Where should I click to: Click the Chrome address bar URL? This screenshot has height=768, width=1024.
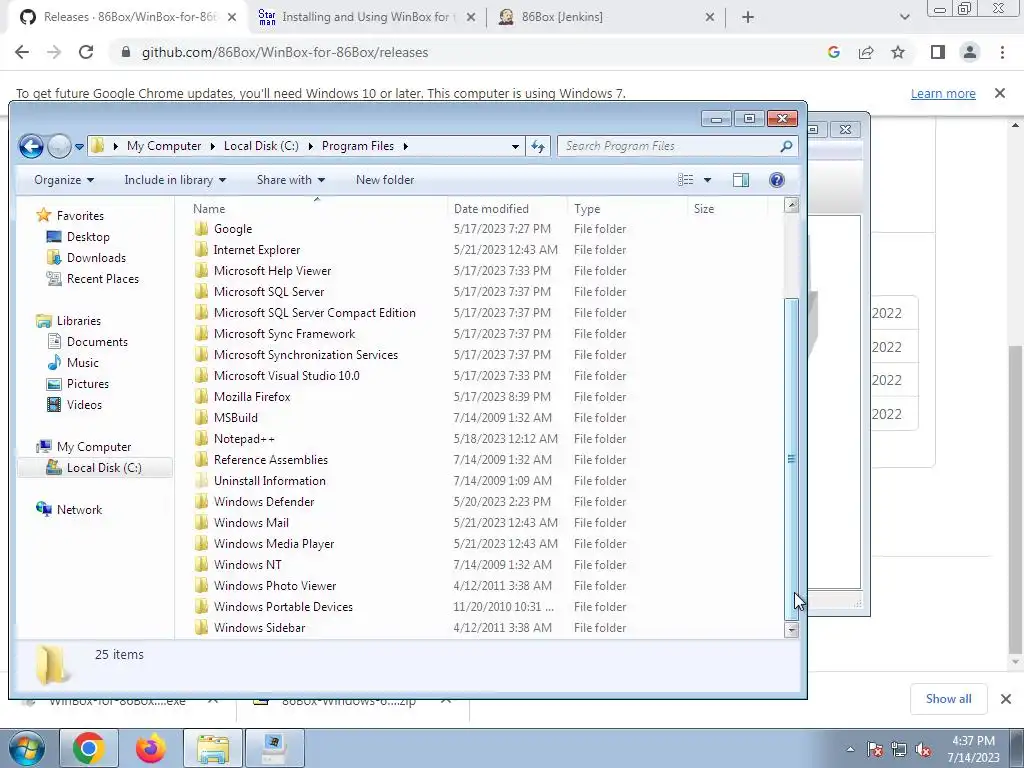tap(285, 52)
